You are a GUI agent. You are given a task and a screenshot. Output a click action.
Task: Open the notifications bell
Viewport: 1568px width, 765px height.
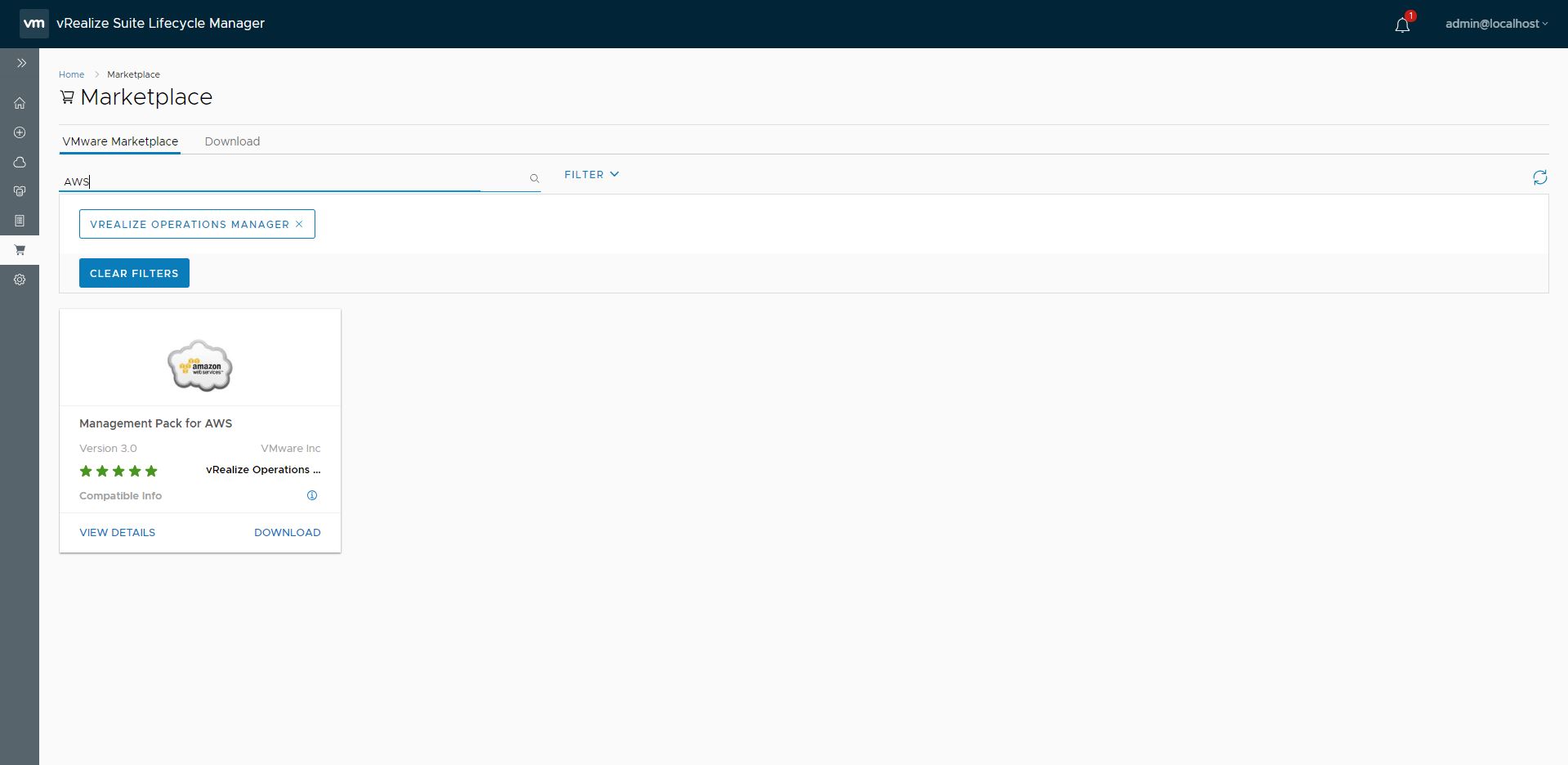pos(1402,25)
